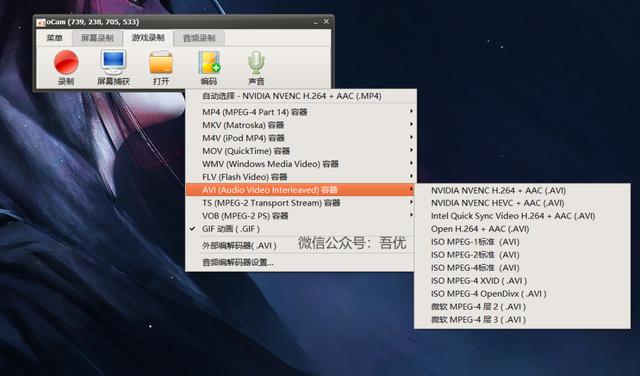This screenshot has width=640, height=376.
Task: Click the Sound (声音) microphone icon
Action: pyautogui.click(x=256, y=62)
